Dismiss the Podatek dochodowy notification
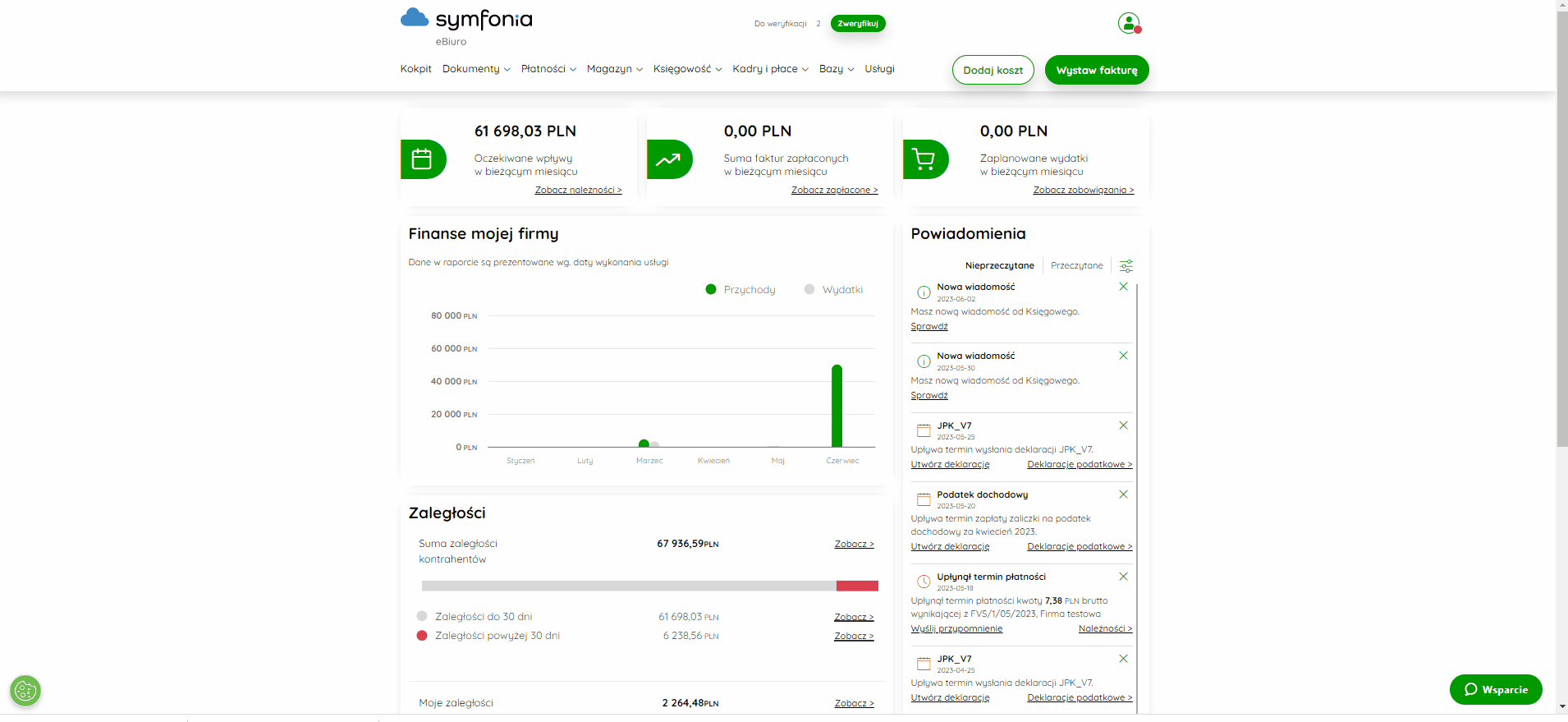The height and width of the screenshot is (722, 1568). click(x=1123, y=494)
